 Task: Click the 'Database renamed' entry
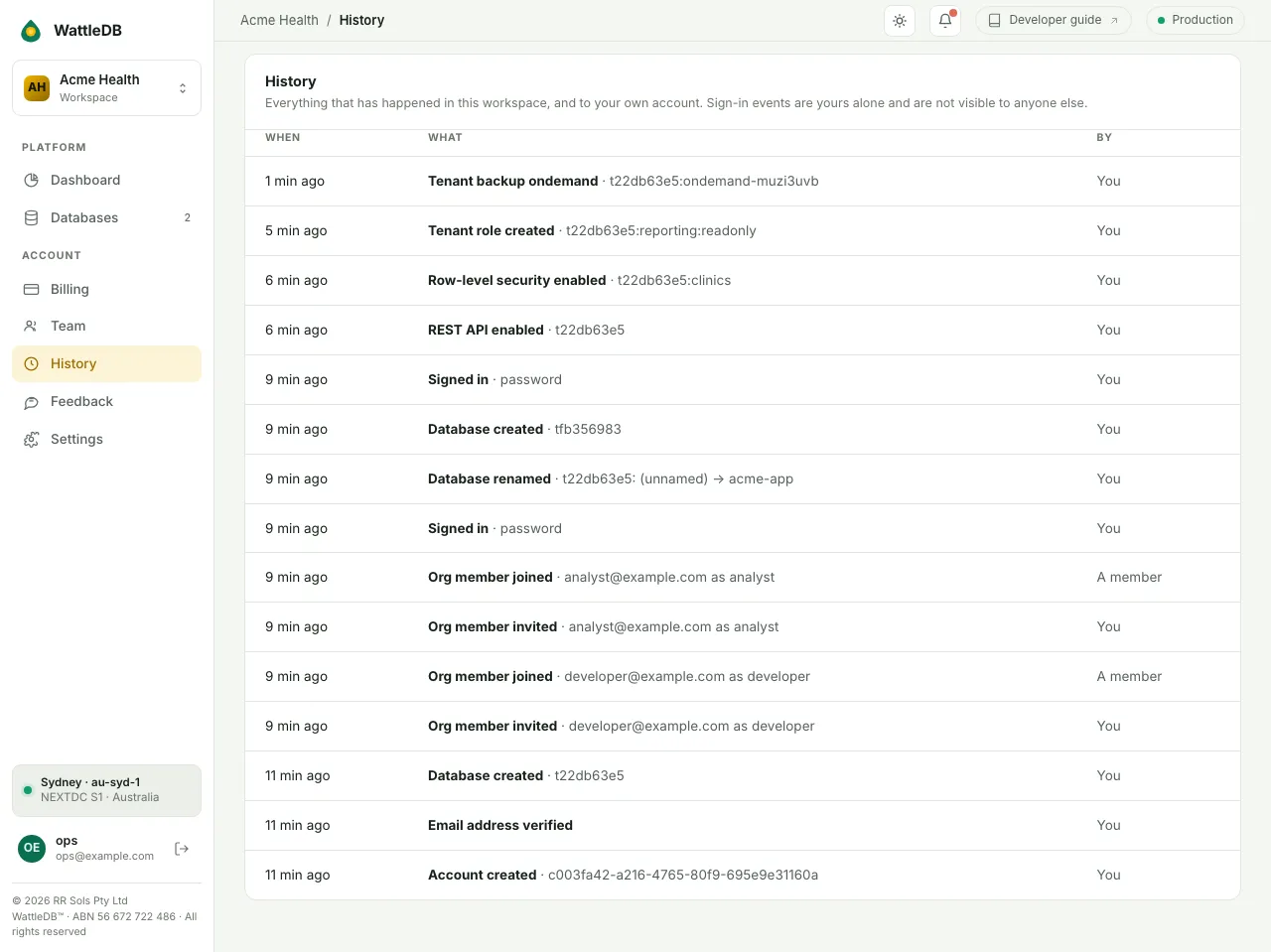(x=743, y=478)
